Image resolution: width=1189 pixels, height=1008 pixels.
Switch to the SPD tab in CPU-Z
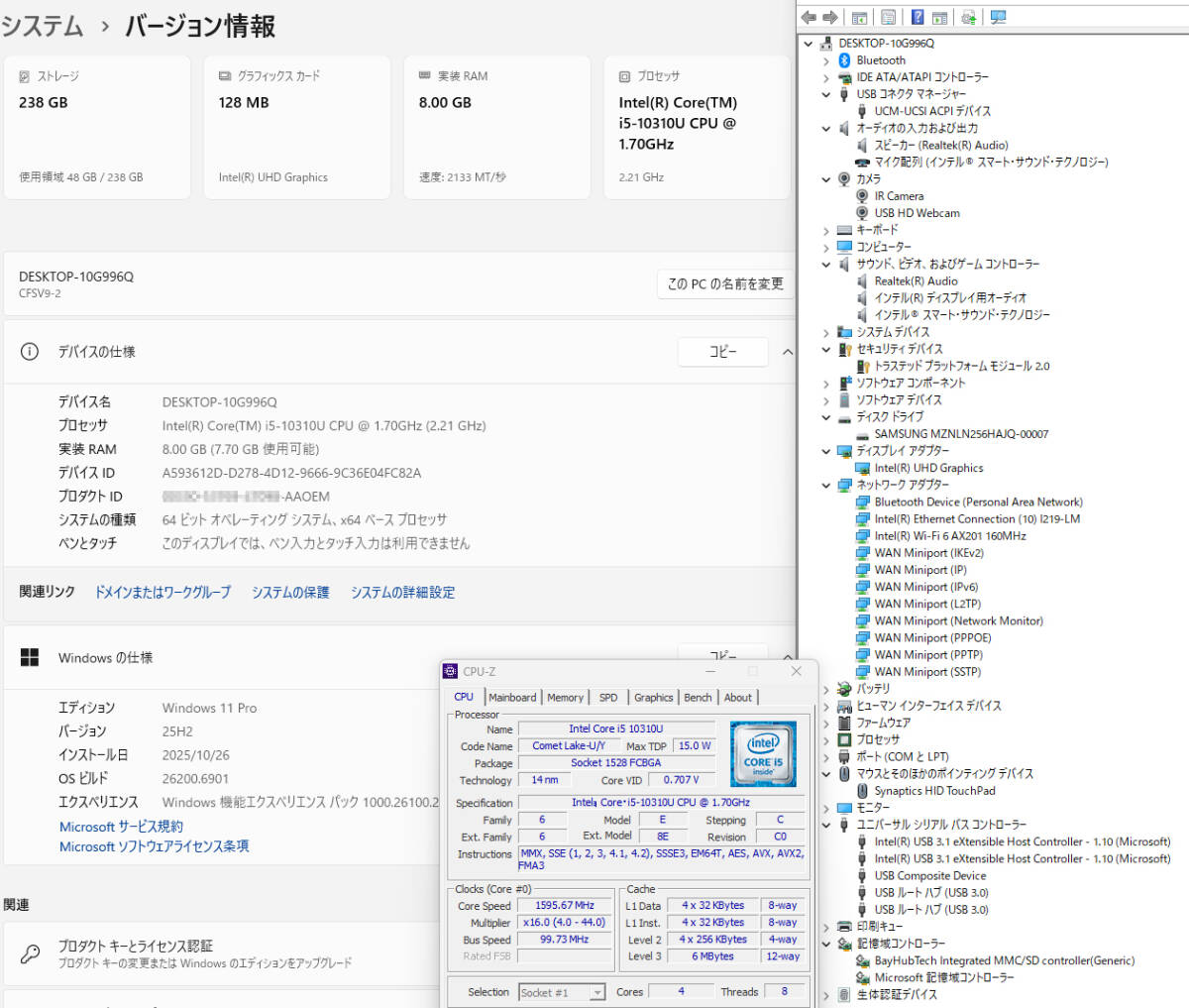608,698
